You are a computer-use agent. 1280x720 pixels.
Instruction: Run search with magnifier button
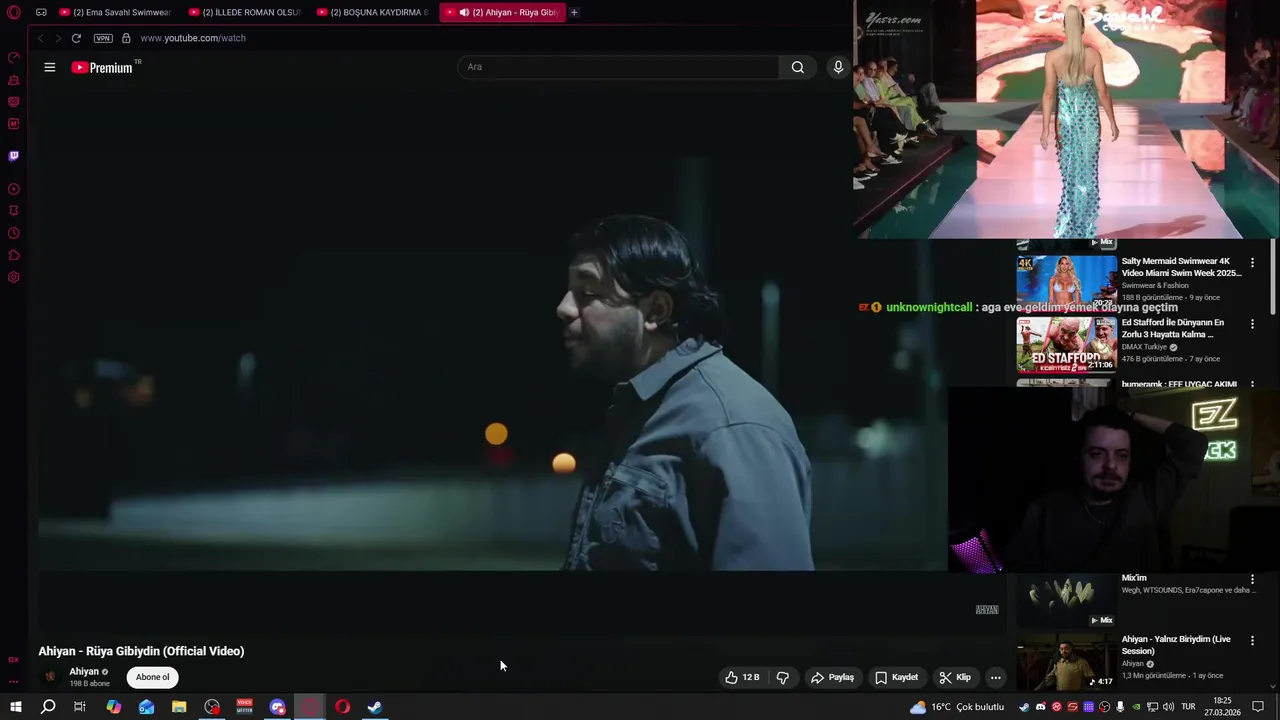coord(798,67)
